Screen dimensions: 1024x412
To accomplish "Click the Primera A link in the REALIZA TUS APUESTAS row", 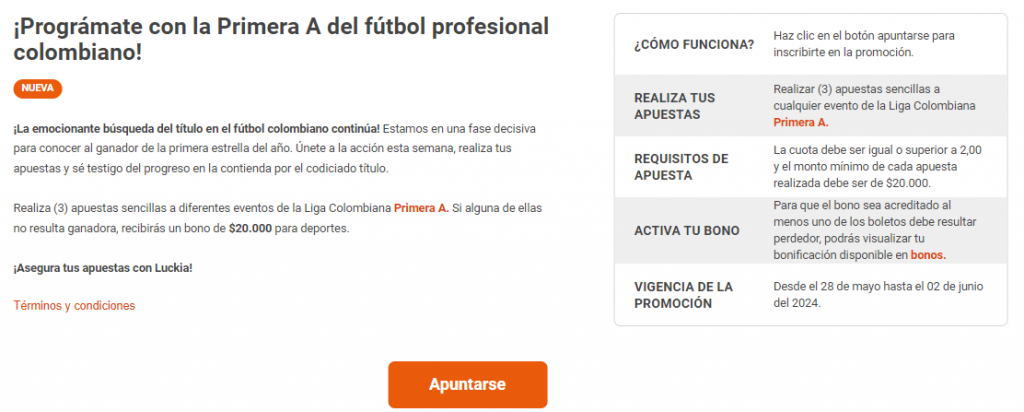I will pos(801,122).
